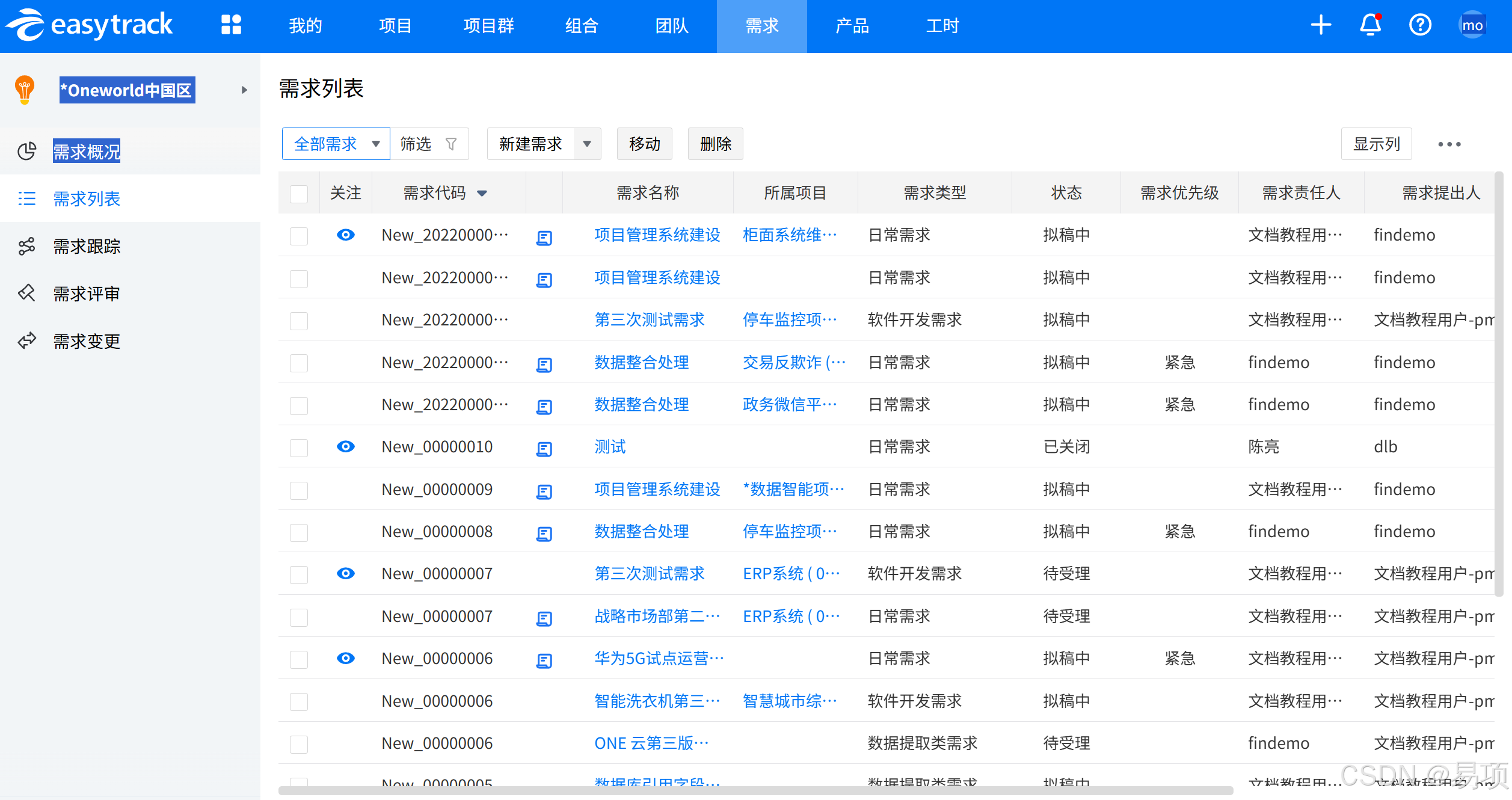Click the plus add icon in header
Viewport: 1512px width, 800px height.
[1321, 25]
